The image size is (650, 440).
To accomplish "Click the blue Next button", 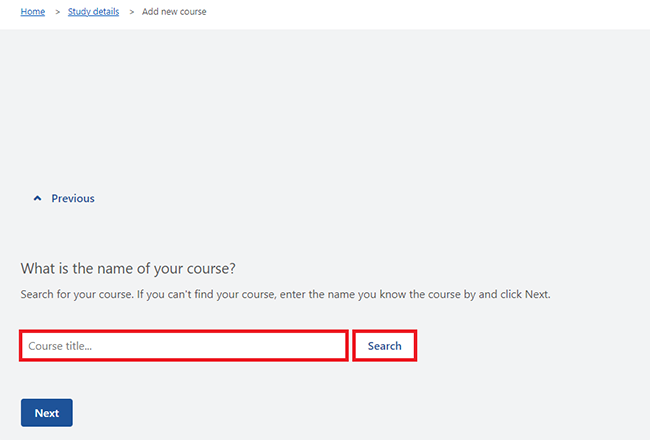I will tap(47, 413).
